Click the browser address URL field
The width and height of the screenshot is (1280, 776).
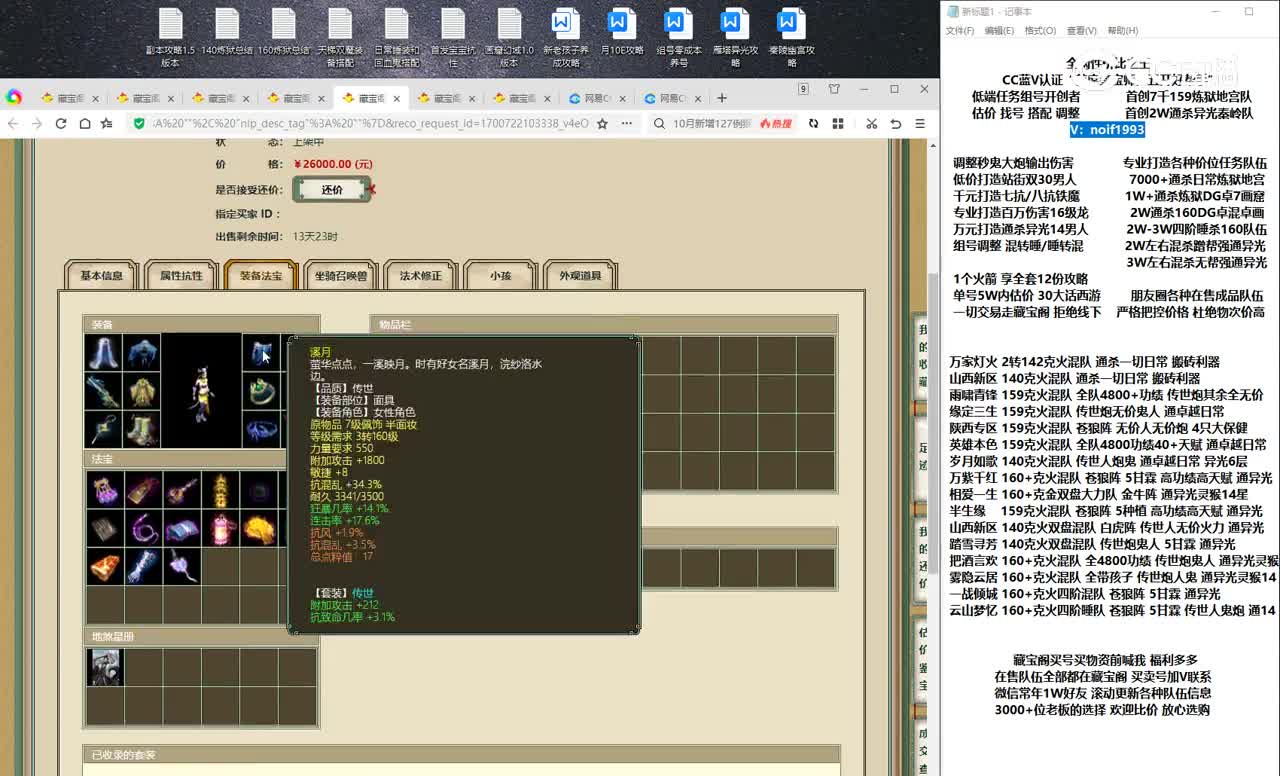click(x=370, y=123)
